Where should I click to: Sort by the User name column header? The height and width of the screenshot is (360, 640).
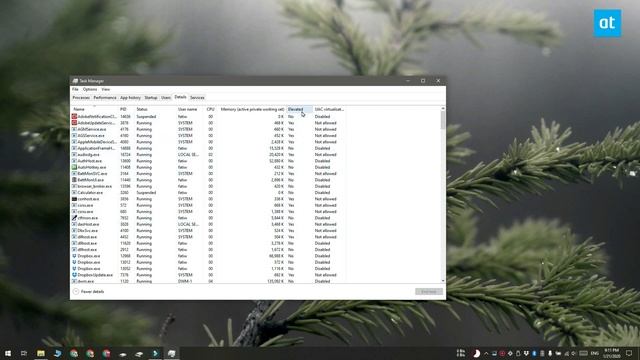[191, 109]
